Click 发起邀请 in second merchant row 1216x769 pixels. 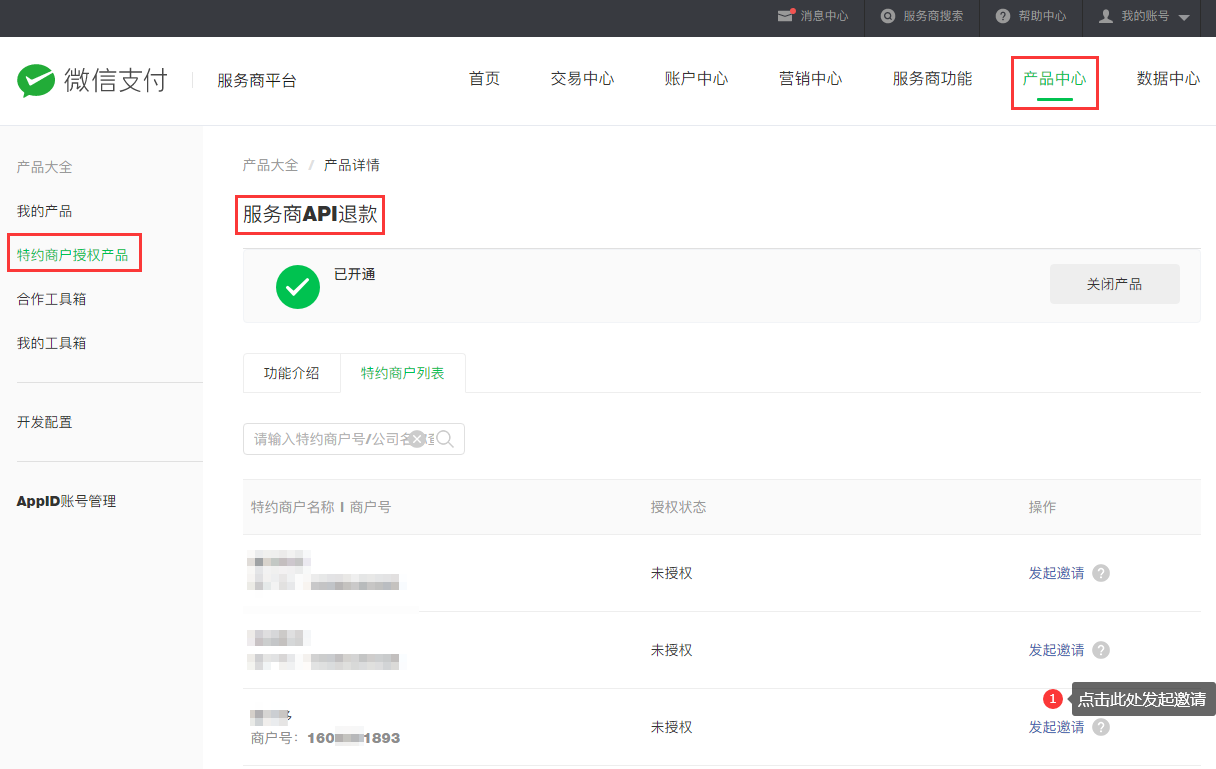tap(1056, 650)
